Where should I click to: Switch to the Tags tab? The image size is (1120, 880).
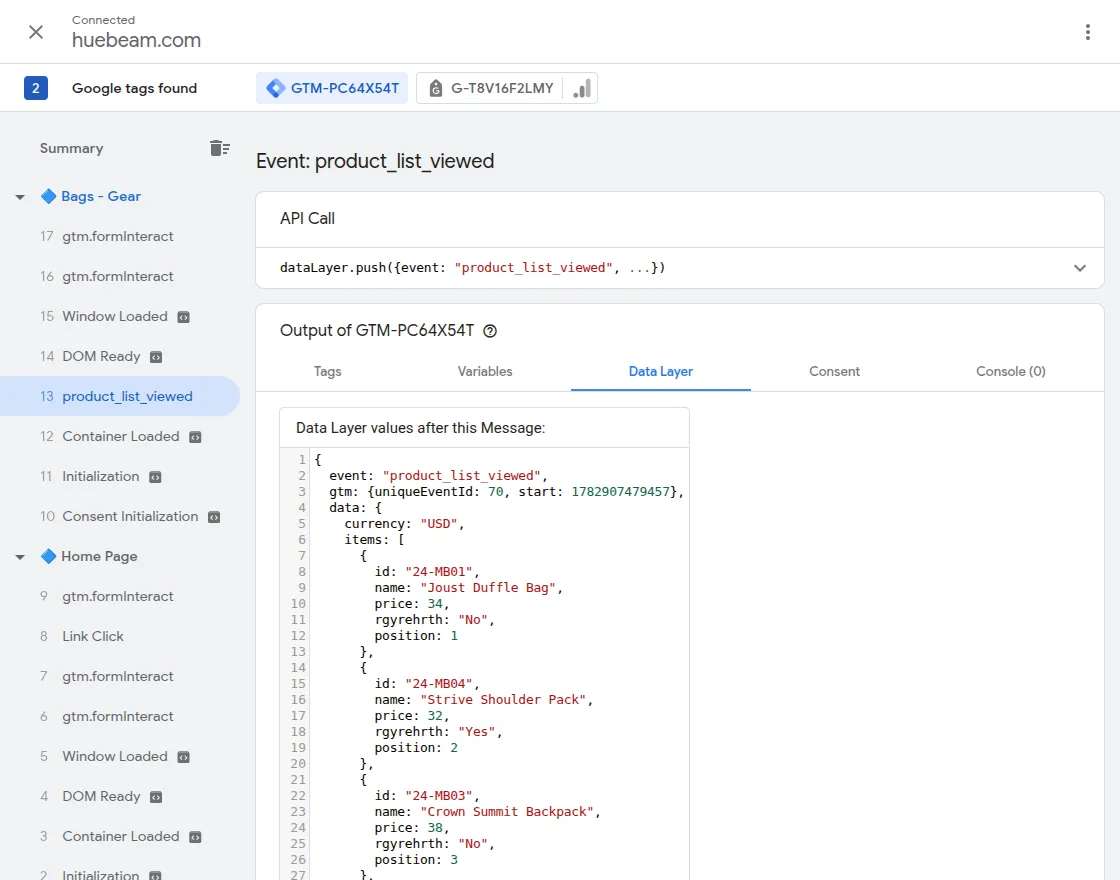327,371
